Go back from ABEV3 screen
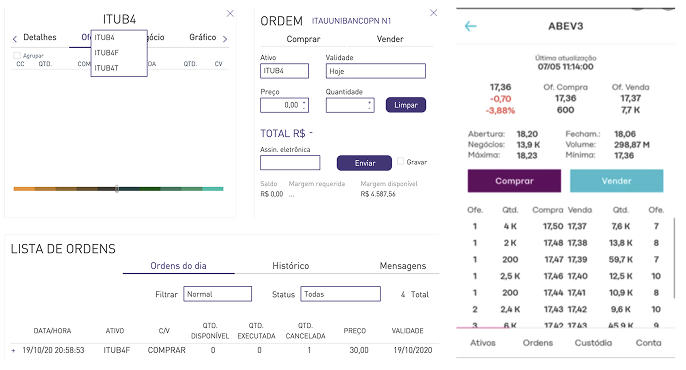 click(x=470, y=26)
